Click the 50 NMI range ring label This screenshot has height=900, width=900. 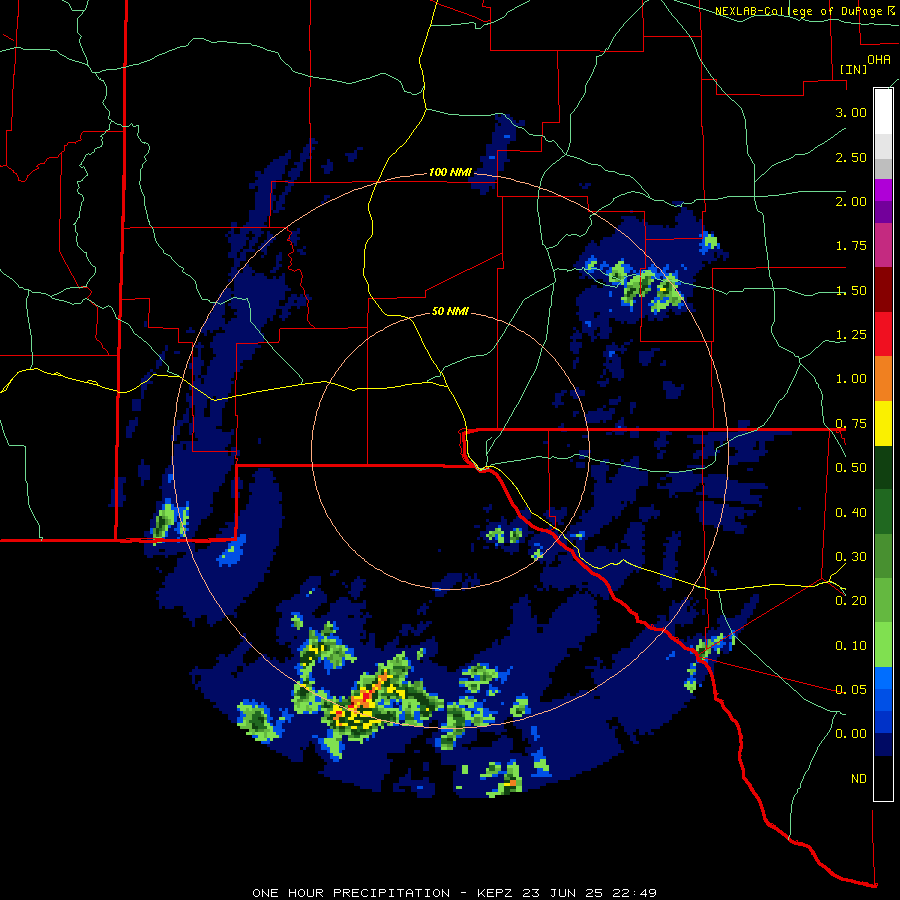click(450, 311)
